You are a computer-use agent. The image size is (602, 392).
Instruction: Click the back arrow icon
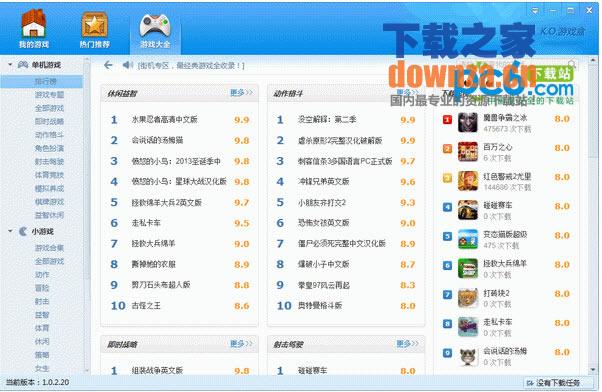(x=108, y=65)
